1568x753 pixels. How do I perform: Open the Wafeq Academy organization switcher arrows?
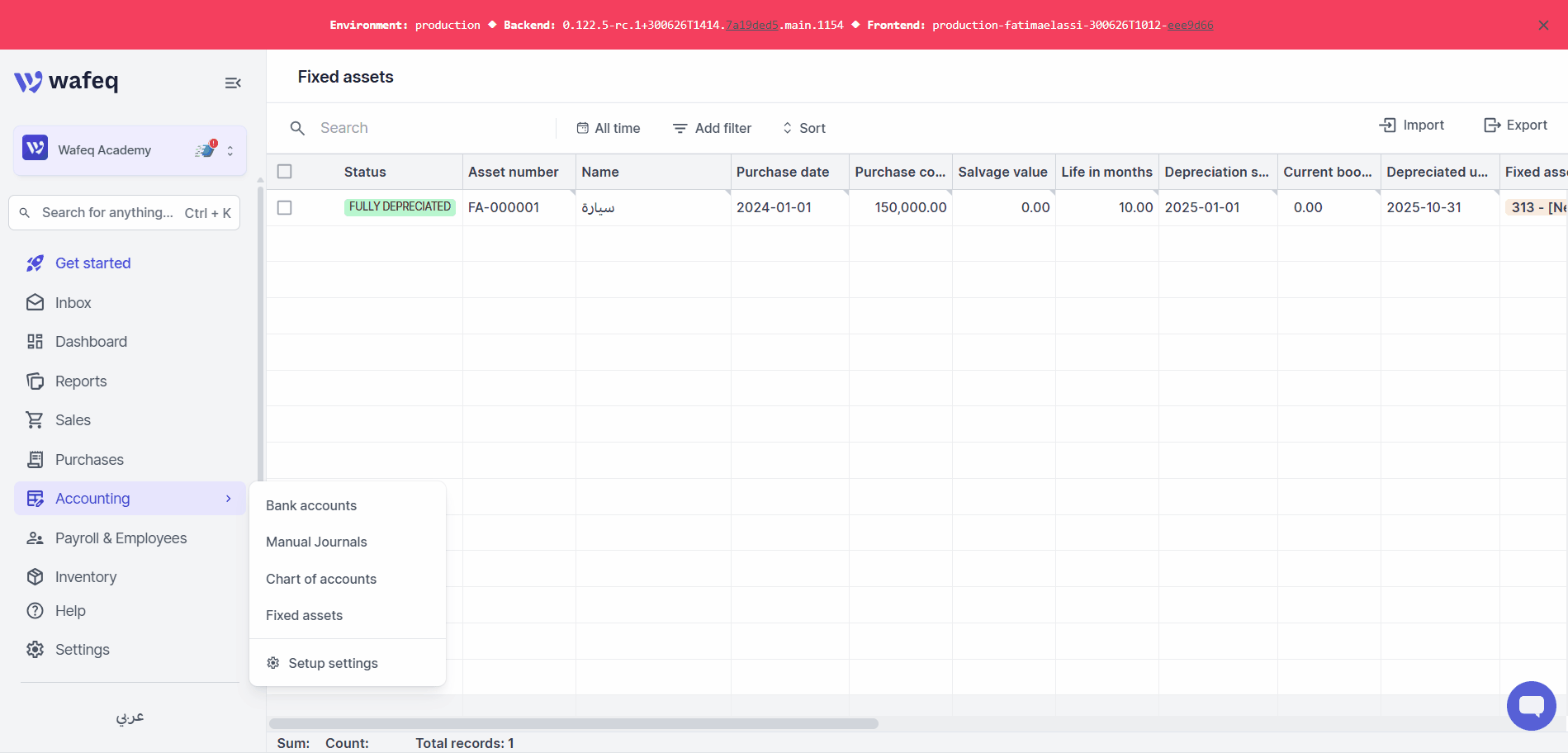pyautogui.click(x=230, y=151)
